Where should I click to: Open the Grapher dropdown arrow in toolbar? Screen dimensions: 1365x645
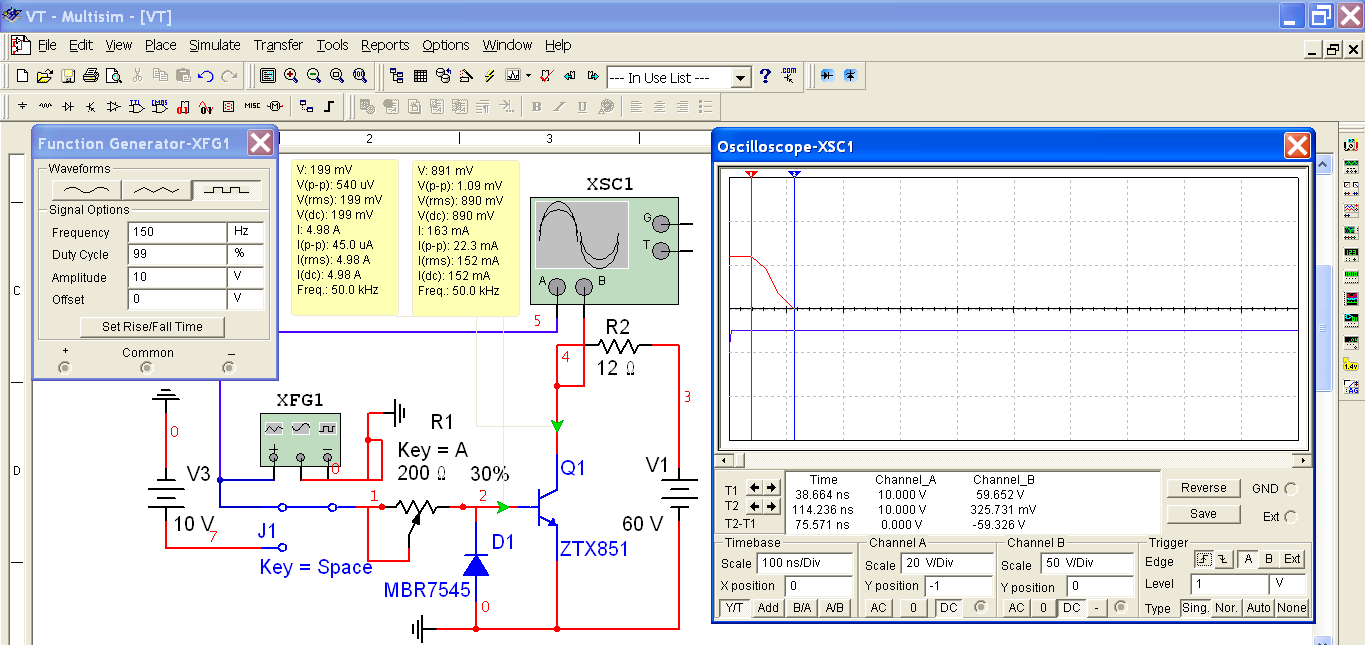(527, 76)
